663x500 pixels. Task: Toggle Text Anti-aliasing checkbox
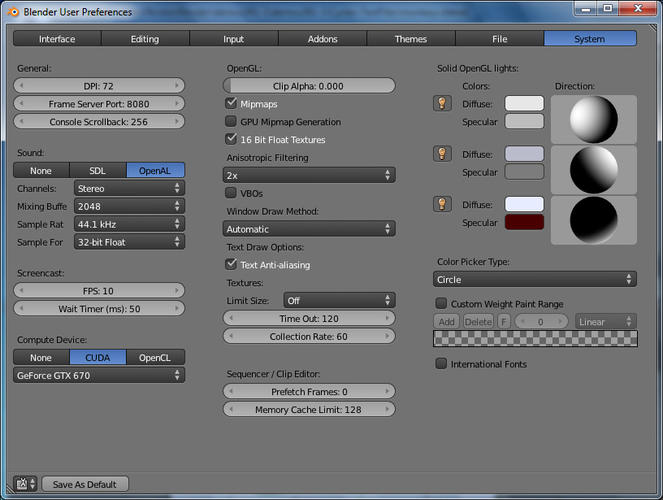pyautogui.click(x=231, y=264)
